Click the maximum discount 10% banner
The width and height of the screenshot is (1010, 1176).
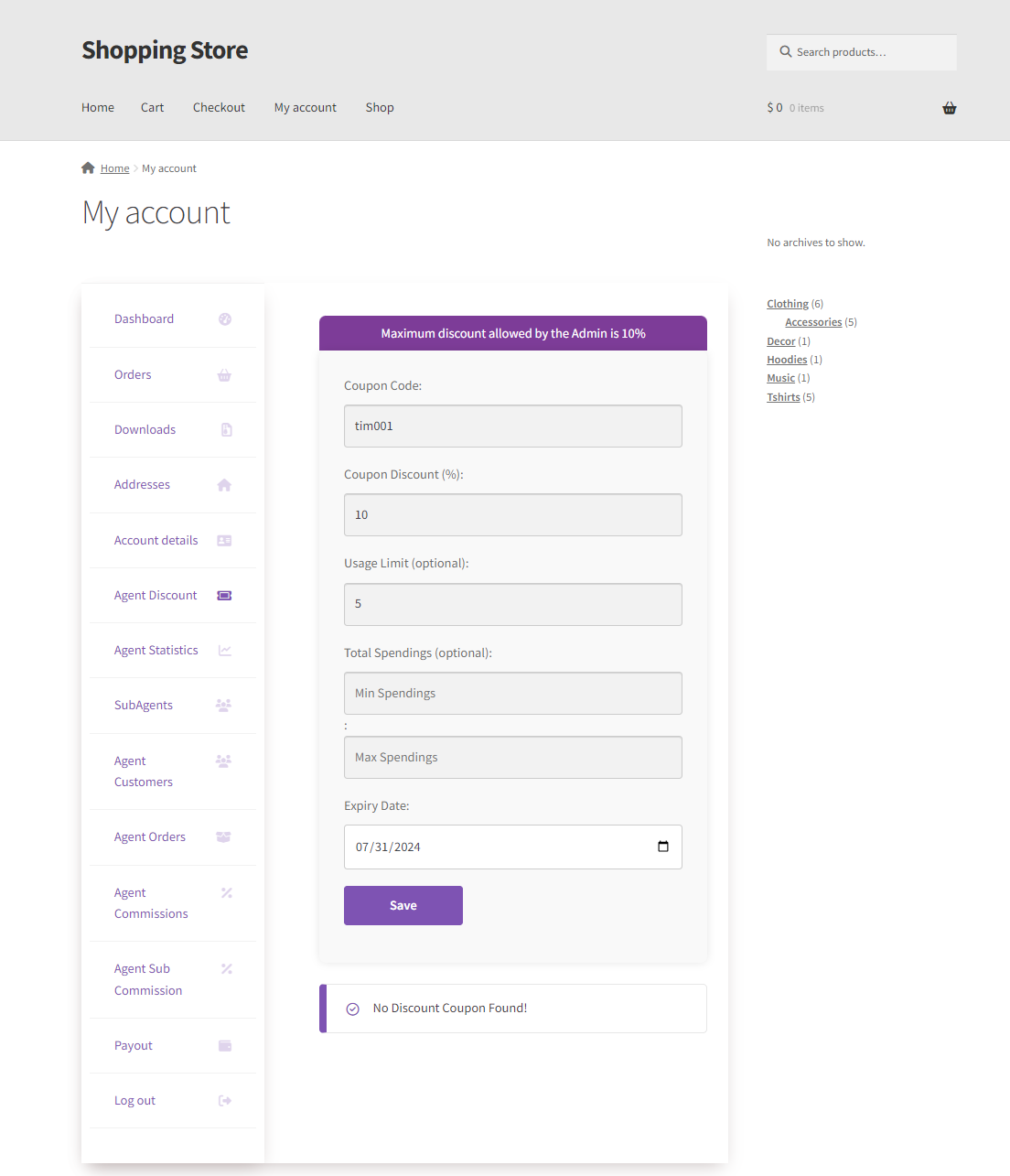click(513, 333)
